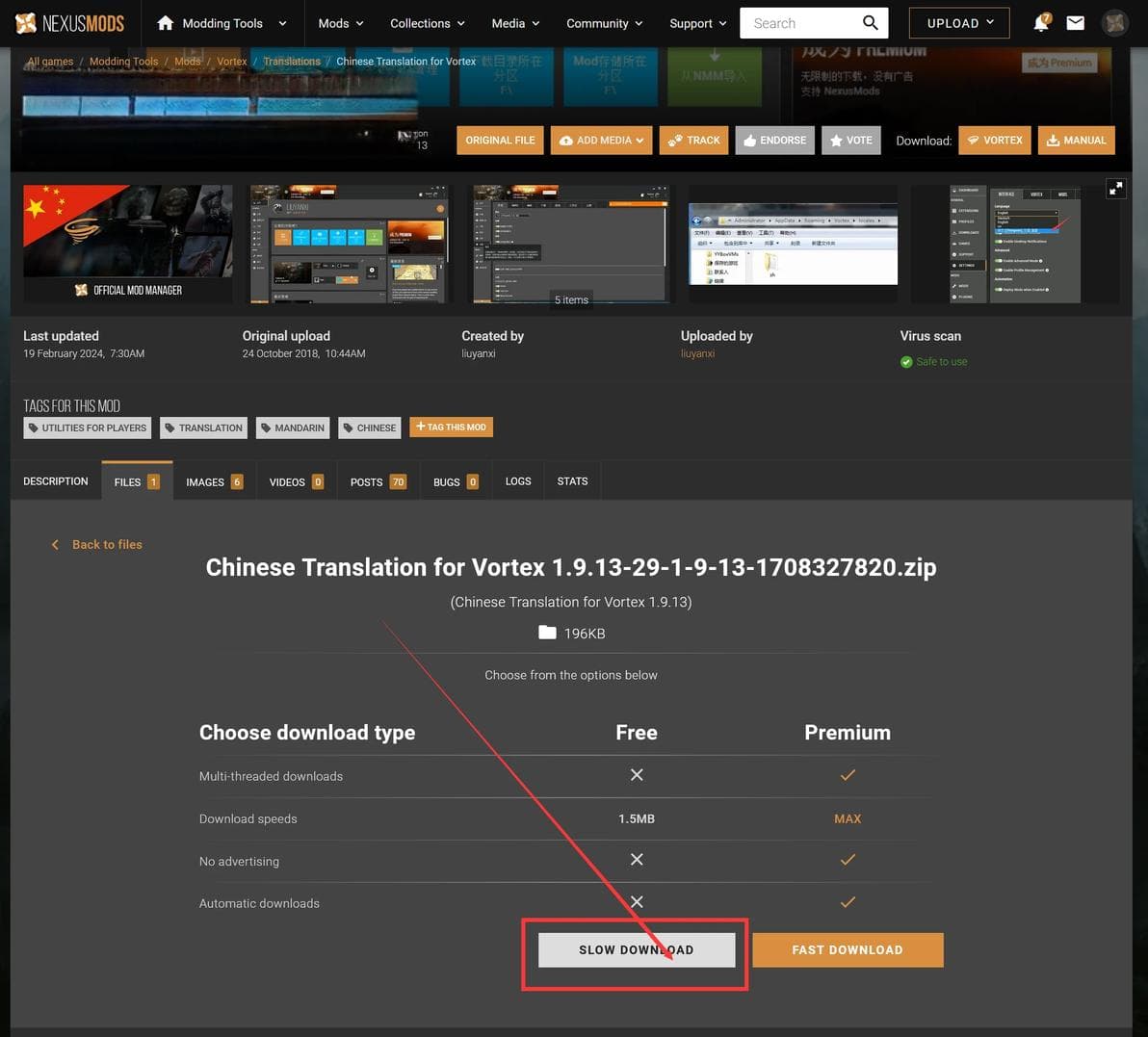This screenshot has width=1148, height=1037.
Task: Open the Logs tab
Action: [x=518, y=480]
